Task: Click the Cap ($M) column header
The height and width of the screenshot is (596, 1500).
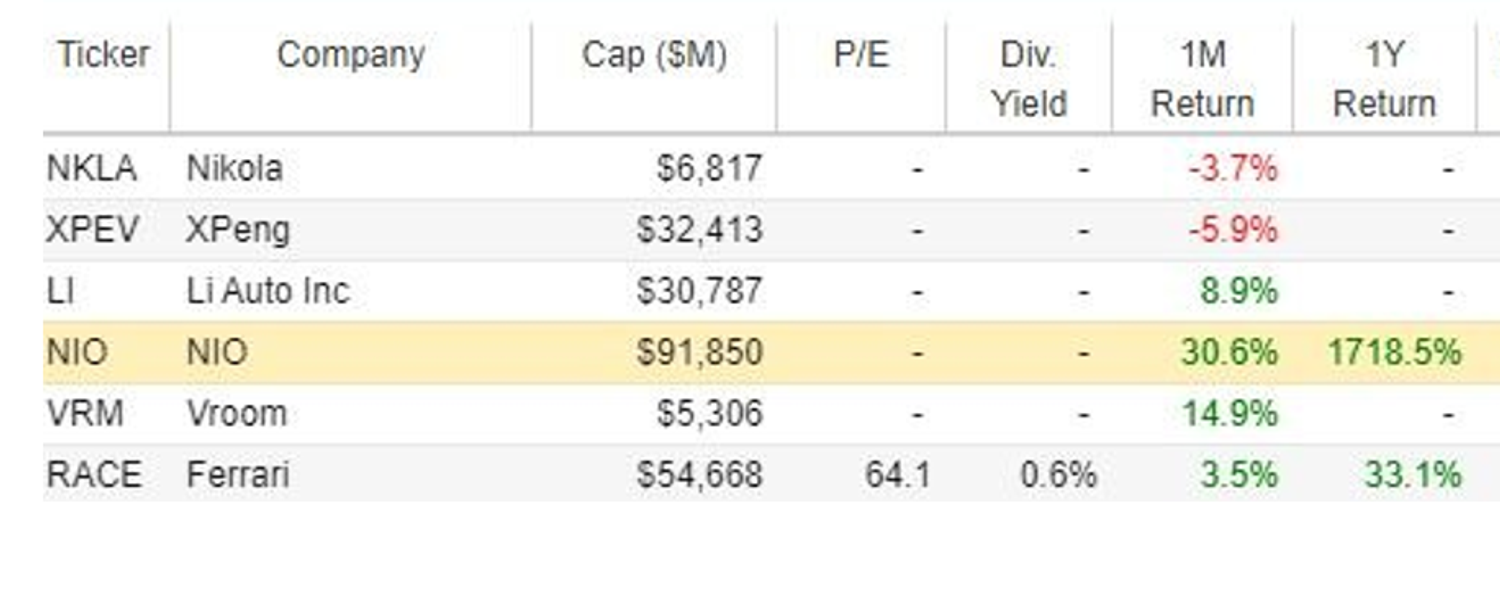Action: coord(655,56)
